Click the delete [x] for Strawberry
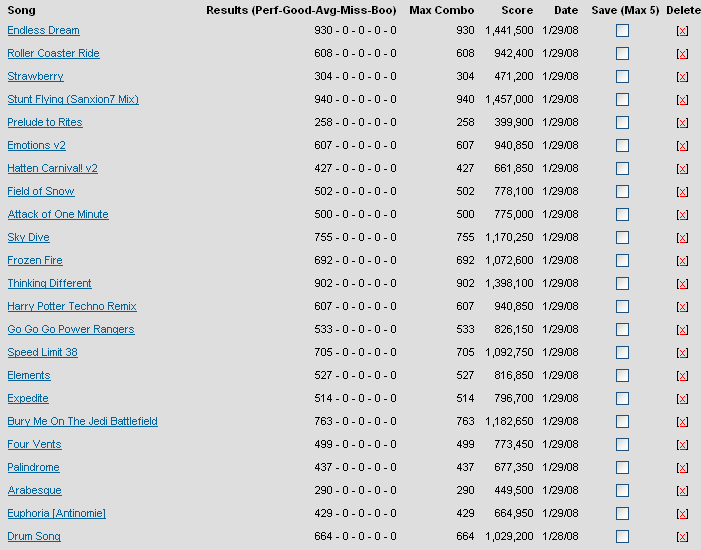701x550 pixels. tap(682, 77)
